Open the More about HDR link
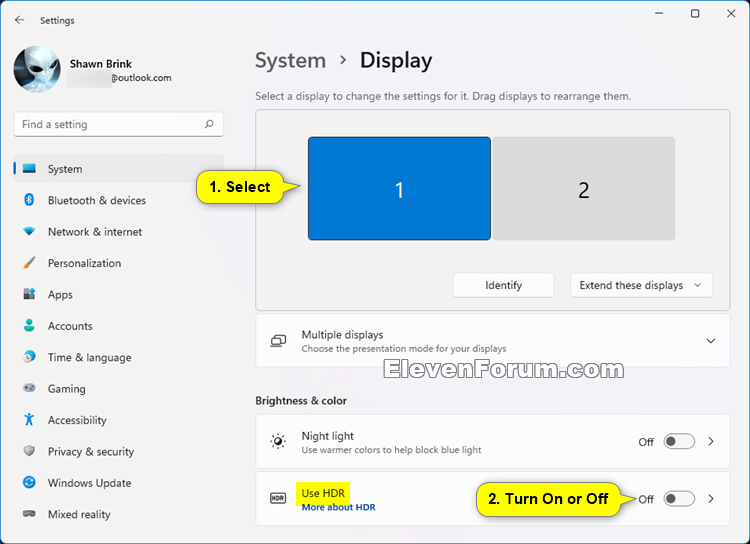Screen dimensions: 750x544 click(x=338, y=507)
